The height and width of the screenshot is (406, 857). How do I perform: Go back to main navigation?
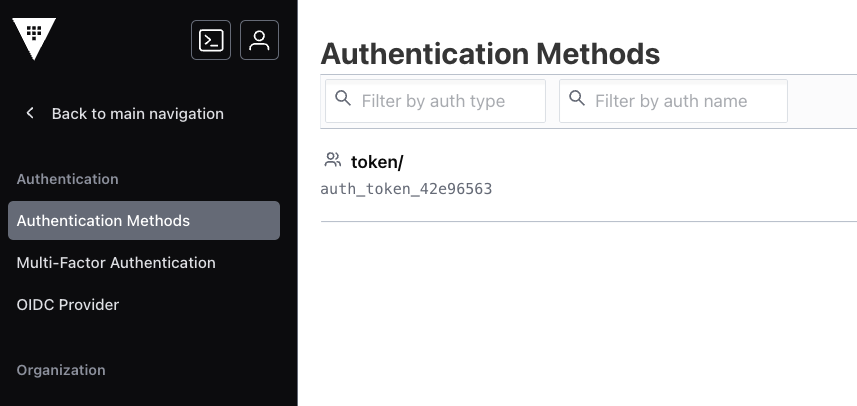pyautogui.click(x=137, y=113)
